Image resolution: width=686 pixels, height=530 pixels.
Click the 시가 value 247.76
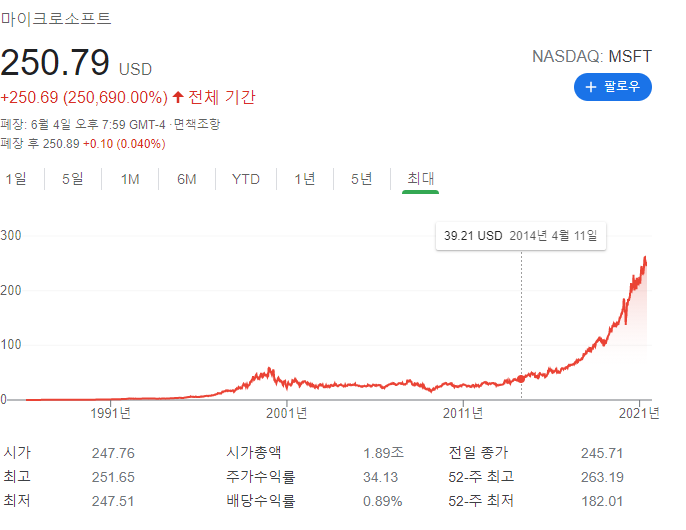coord(113,453)
